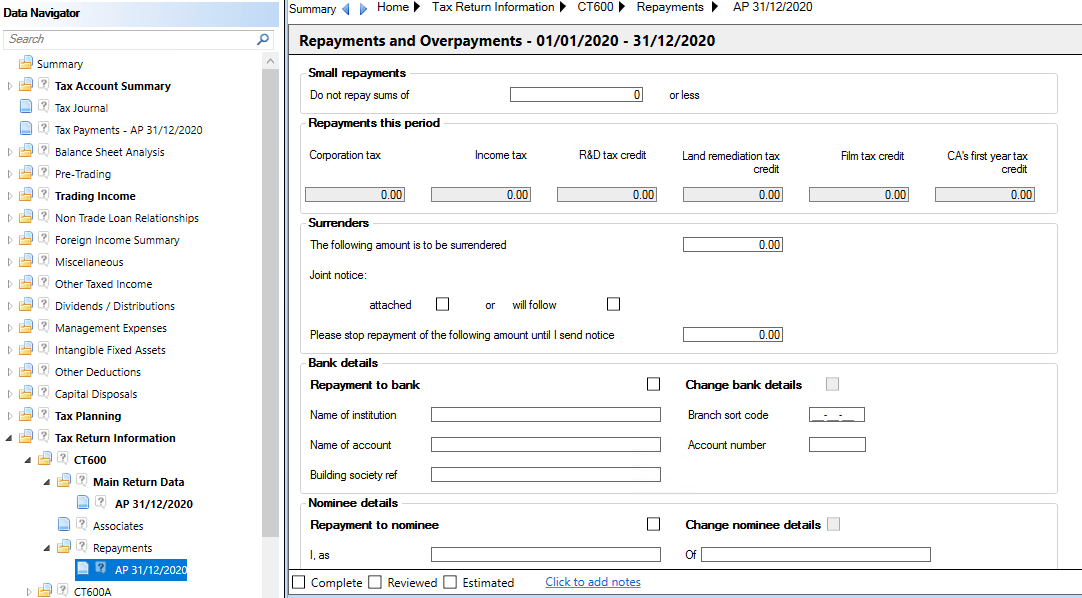Enable the Repayment to nominee checkbox

tap(653, 525)
